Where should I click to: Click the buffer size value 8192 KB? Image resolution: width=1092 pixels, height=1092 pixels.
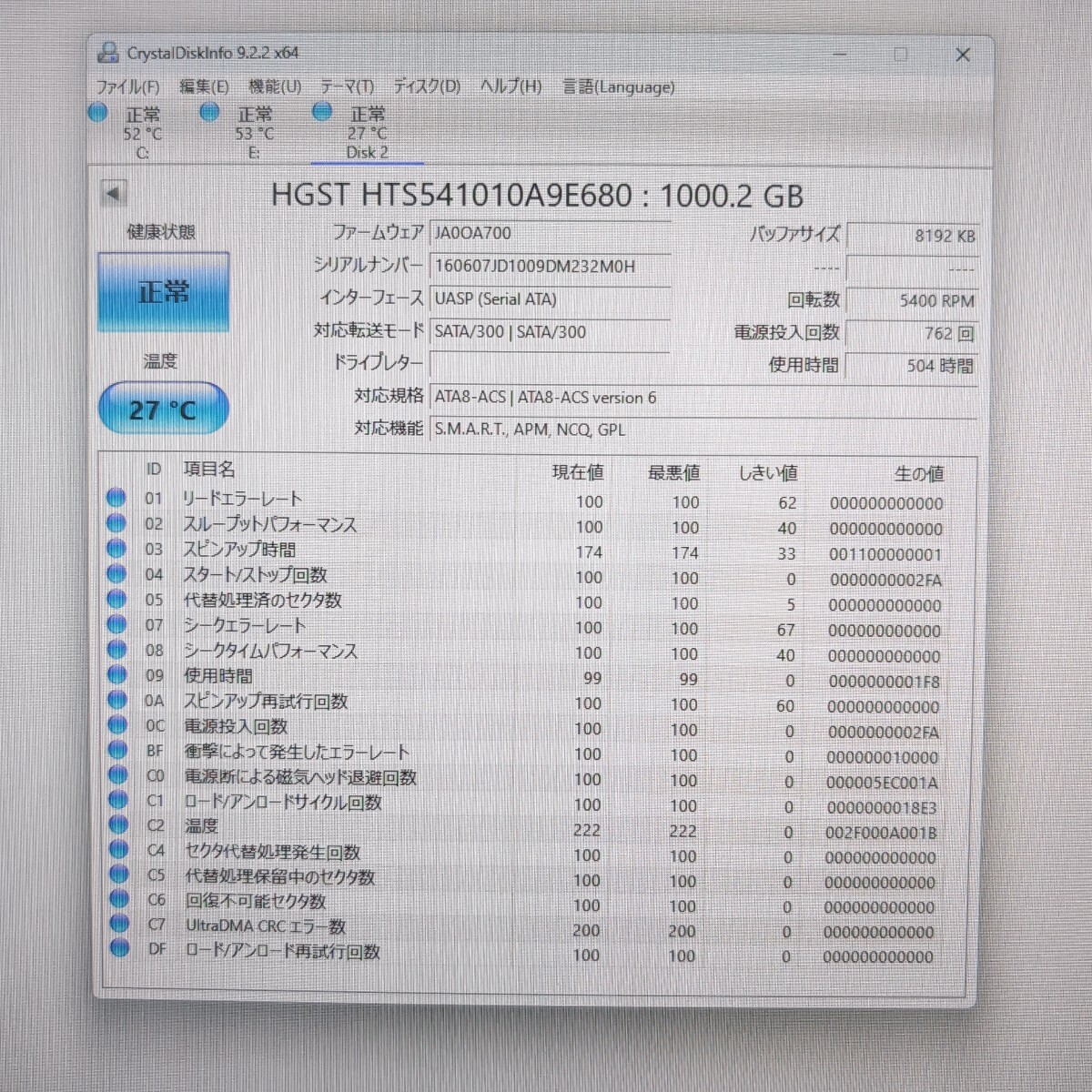913,236
